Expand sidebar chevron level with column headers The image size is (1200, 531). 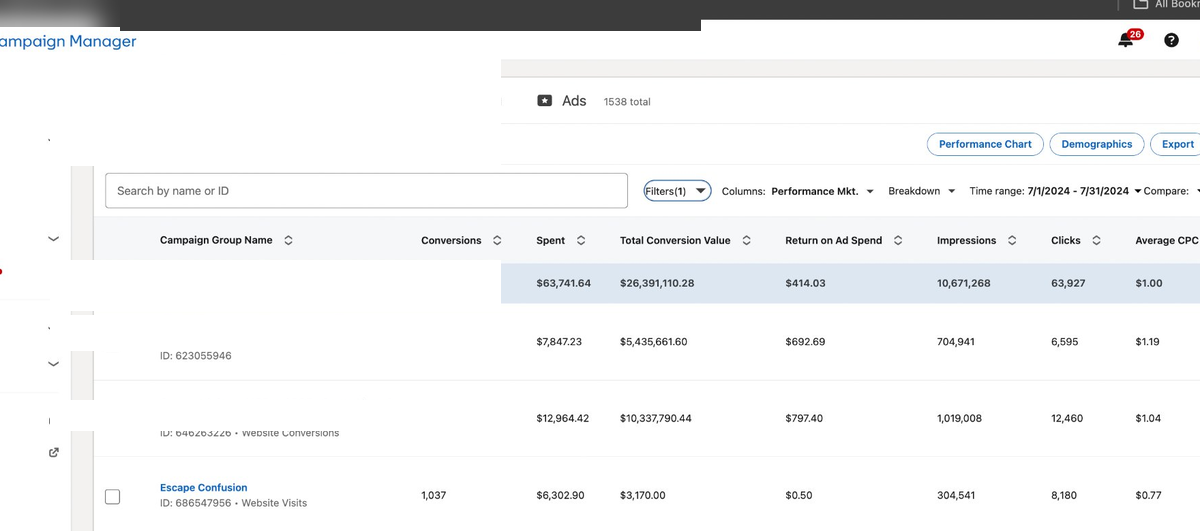[54, 239]
